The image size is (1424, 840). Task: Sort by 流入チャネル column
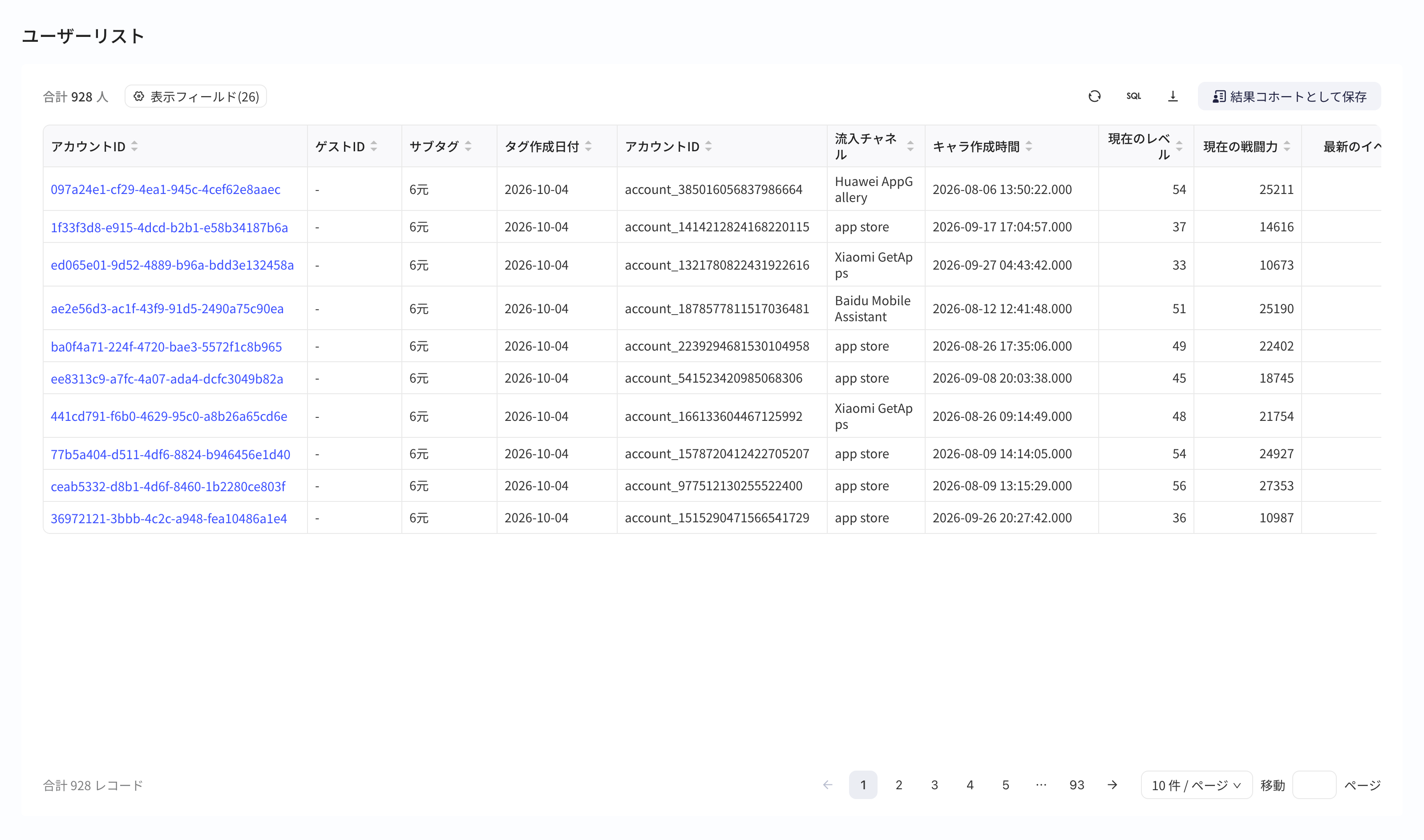[x=910, y=146]
